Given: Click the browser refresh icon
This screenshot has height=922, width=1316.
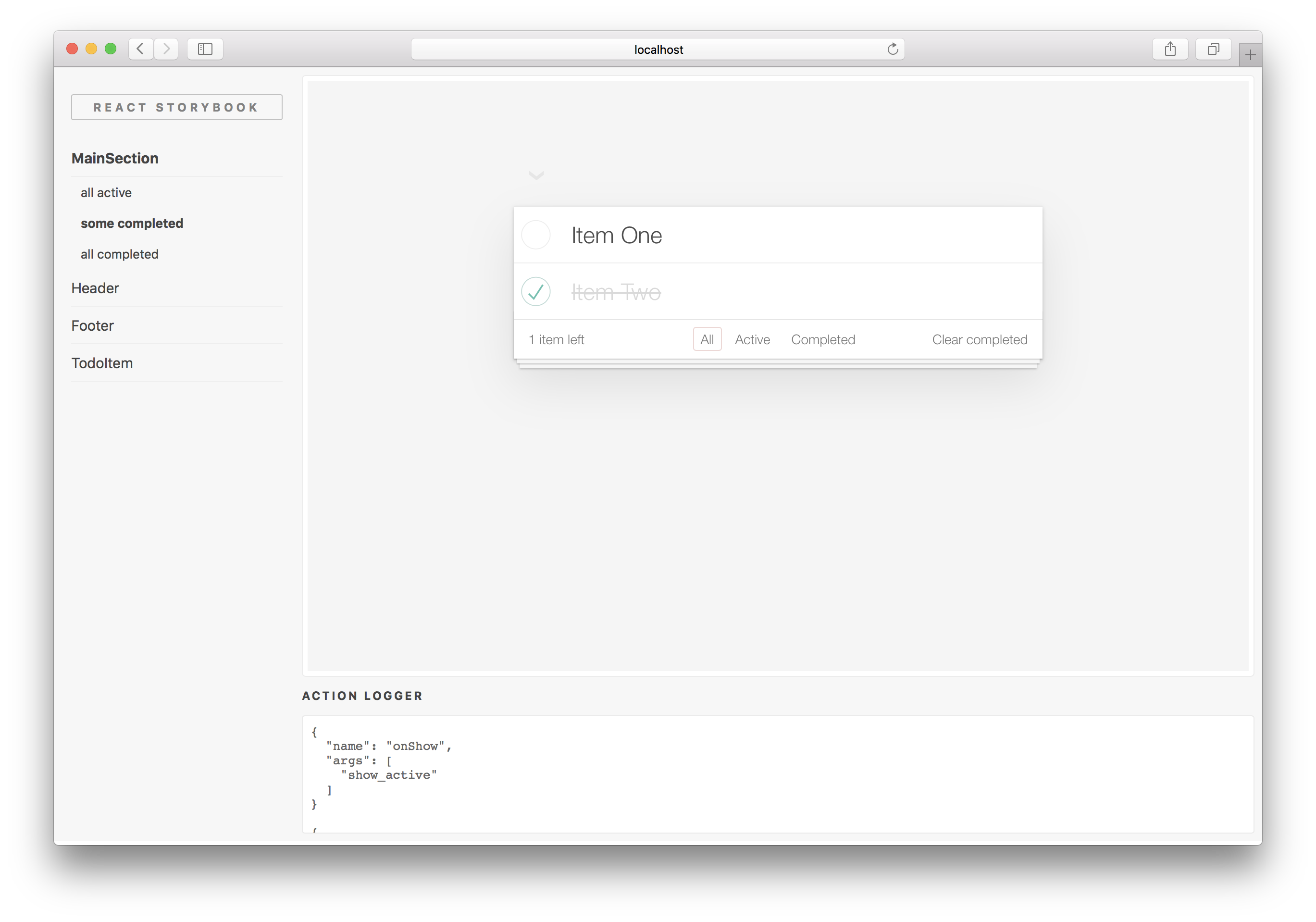Looking at the screenshot, I should click(x=892, y=48).
